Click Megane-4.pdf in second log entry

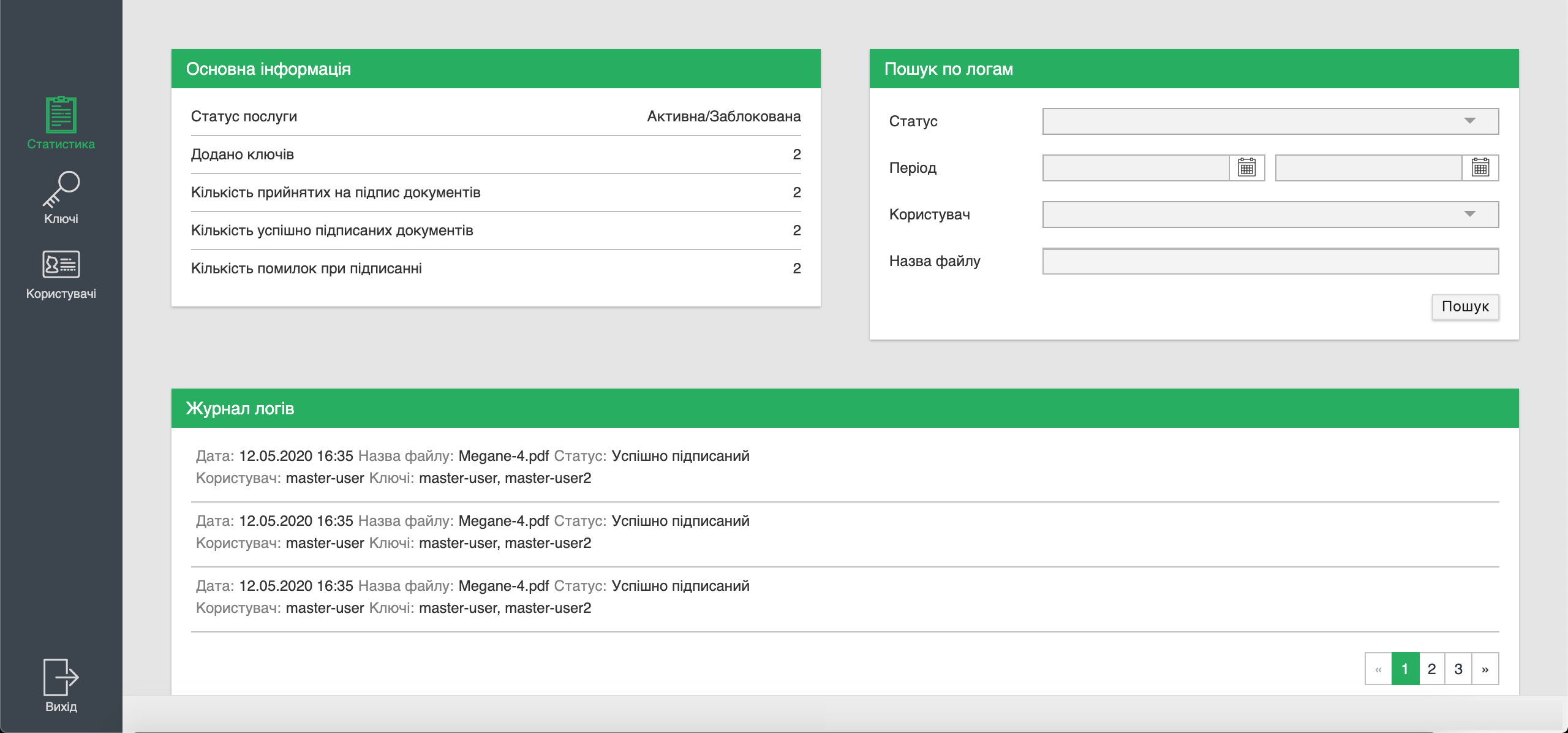[503, 521]
